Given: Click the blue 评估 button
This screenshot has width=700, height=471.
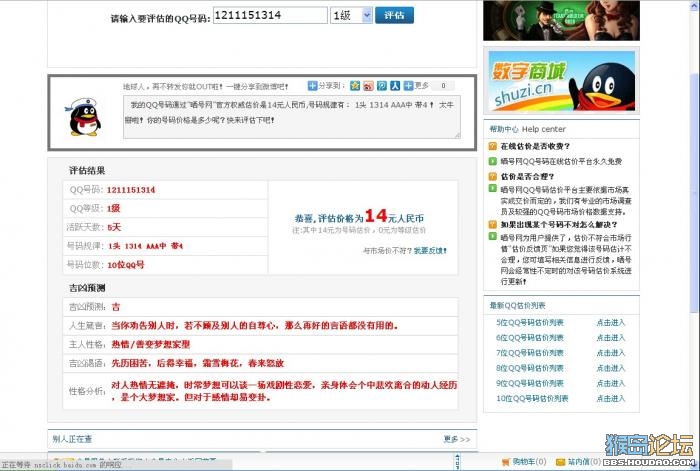Looking at the screenshot, I should coord(394,15).
